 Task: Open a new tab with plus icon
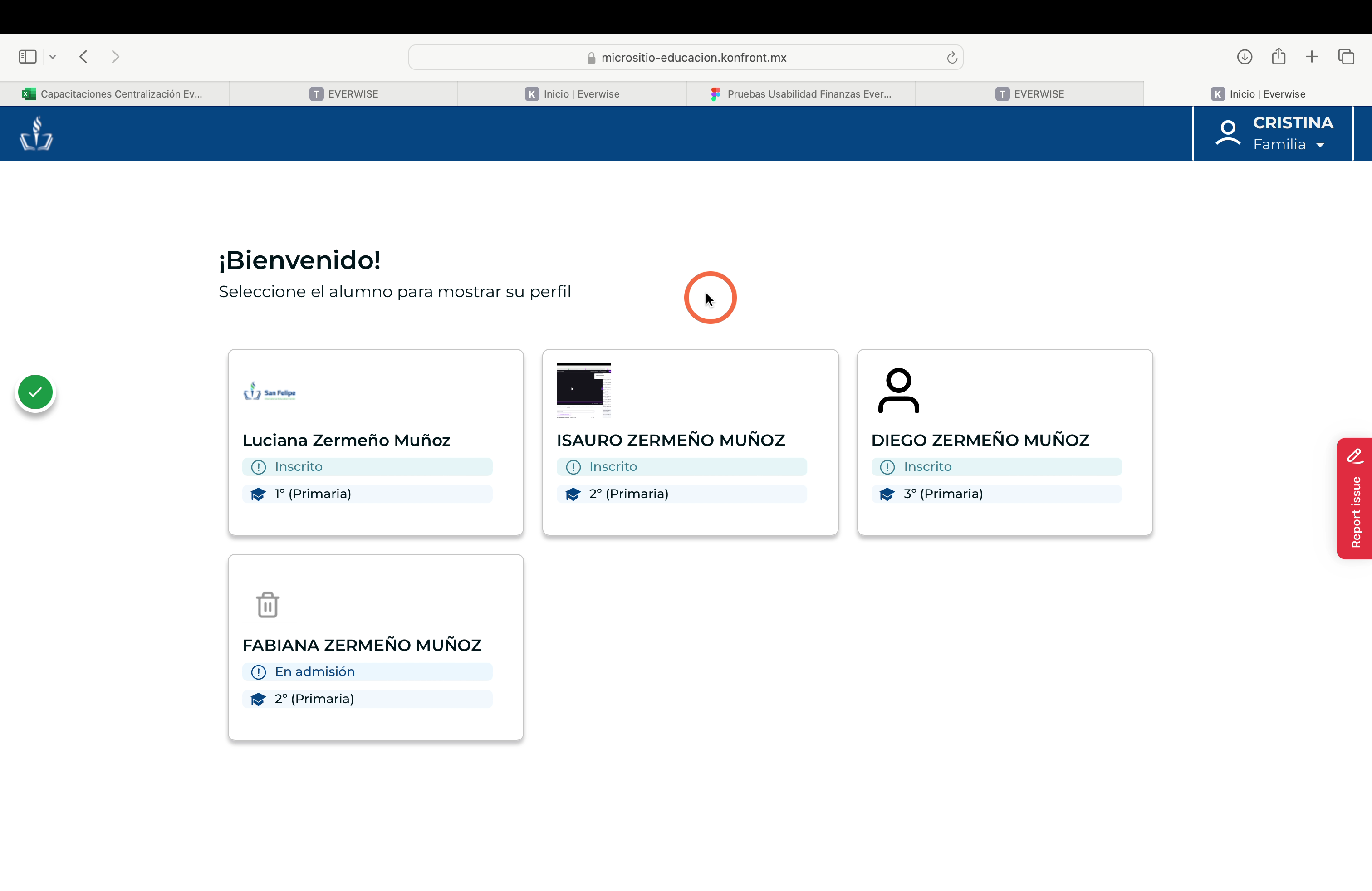coord(1312,56)
